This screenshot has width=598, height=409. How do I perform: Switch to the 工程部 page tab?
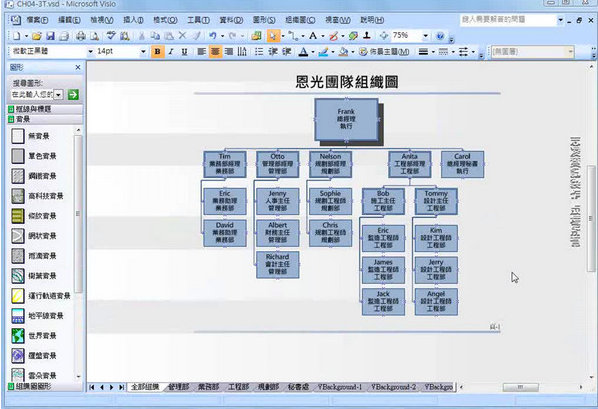pyautogui.click(x=238, y=387)
